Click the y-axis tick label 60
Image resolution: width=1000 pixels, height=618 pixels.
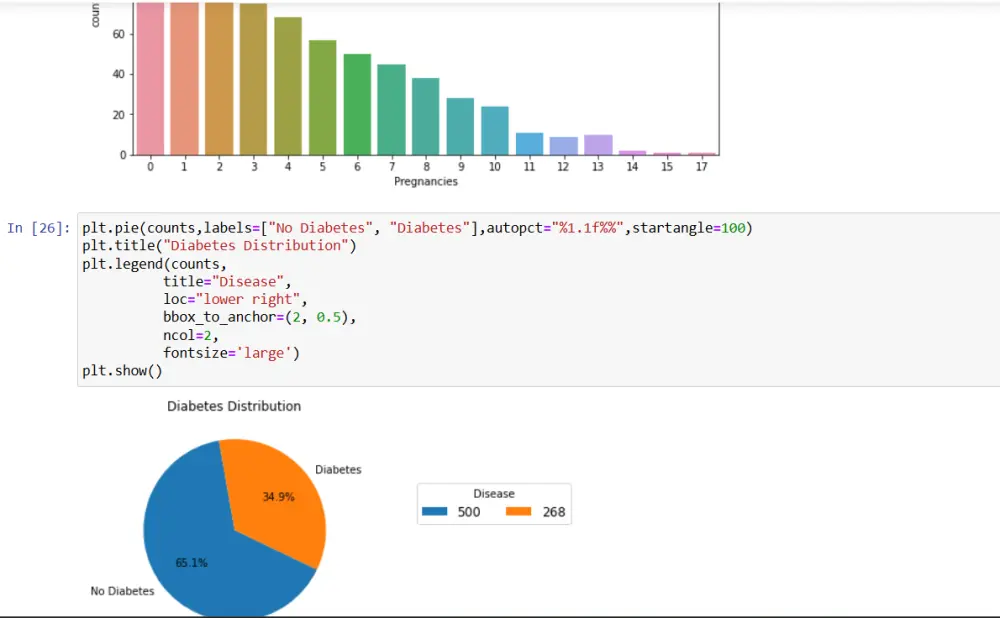(119, 34)
